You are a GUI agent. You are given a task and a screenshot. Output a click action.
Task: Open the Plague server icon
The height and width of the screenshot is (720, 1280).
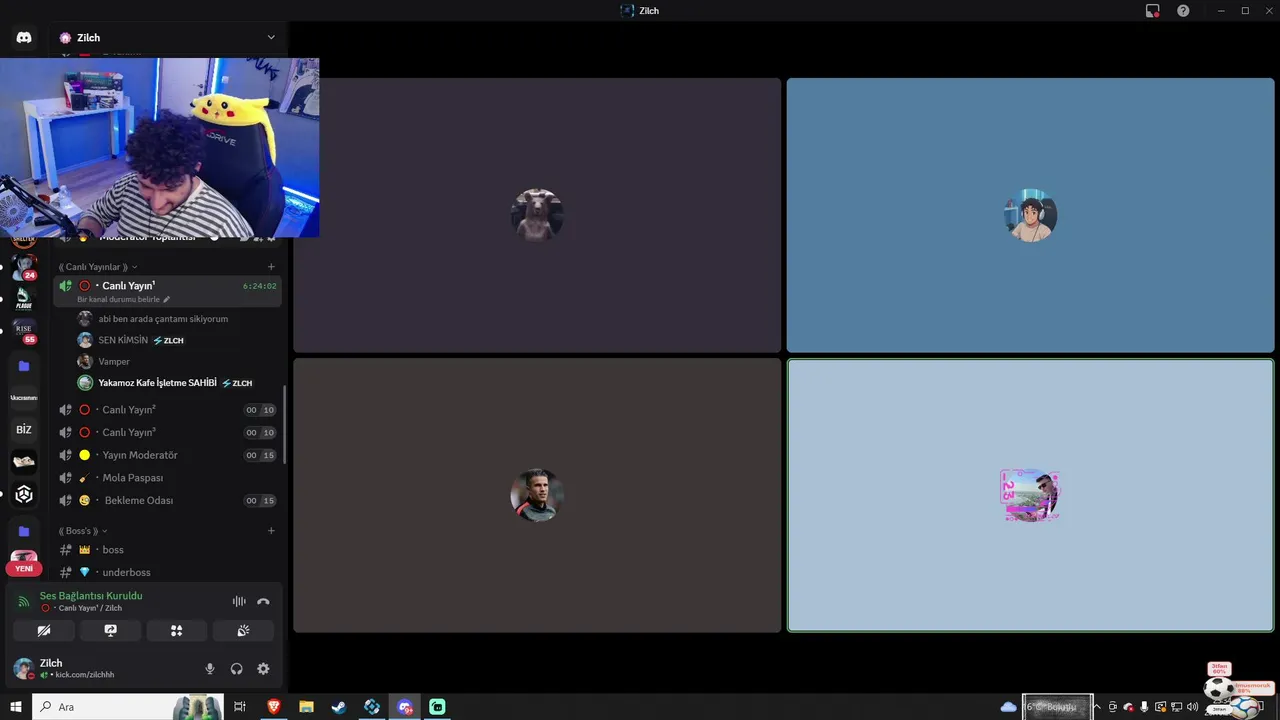24,299
